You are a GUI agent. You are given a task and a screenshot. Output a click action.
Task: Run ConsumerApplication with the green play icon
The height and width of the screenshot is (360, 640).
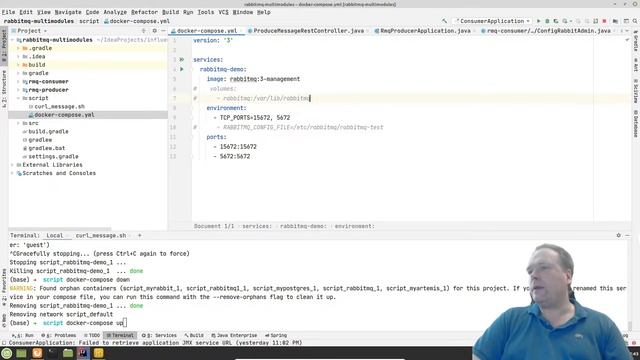538,21
